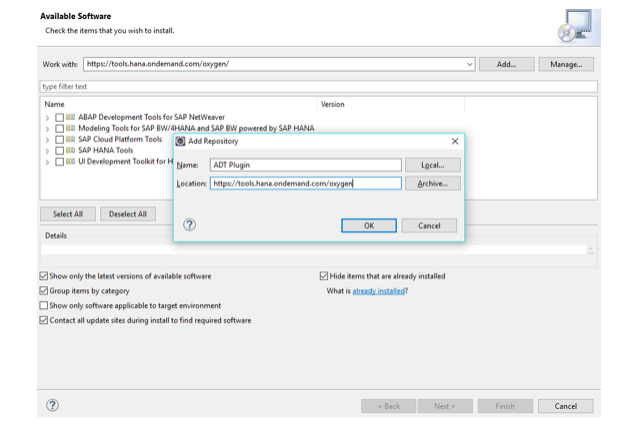This screenshot has height=428, width=629.
Task: Click the Add Repository dialog title icon
Action: (181, 142)
